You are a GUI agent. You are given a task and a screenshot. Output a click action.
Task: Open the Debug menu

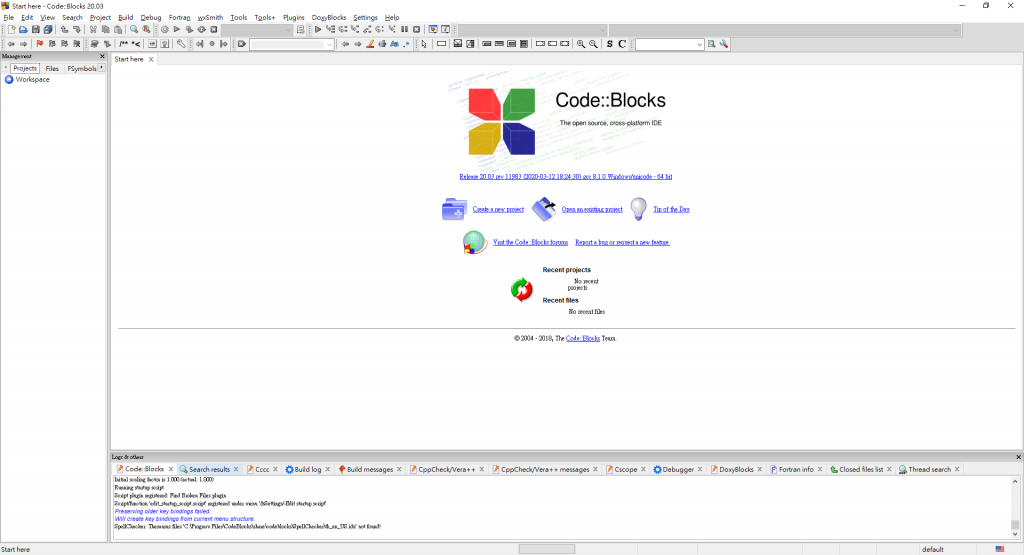pos(151,18)
